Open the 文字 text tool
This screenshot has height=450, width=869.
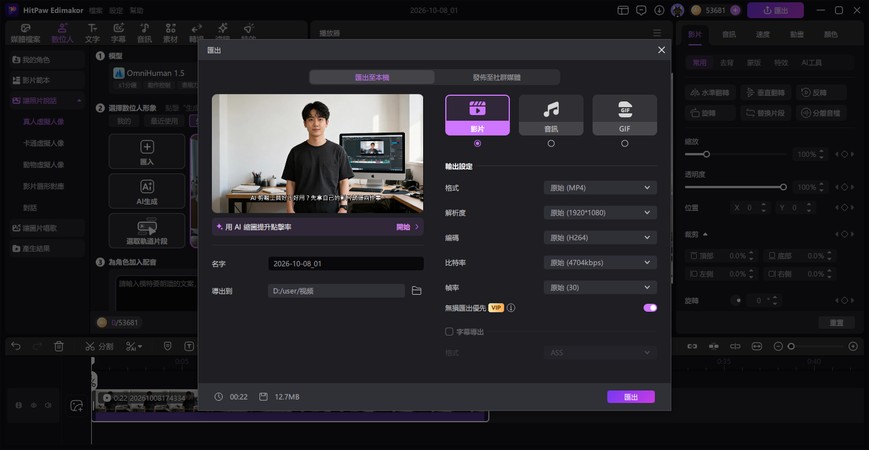pyautogui.click(x=93, y=33)
